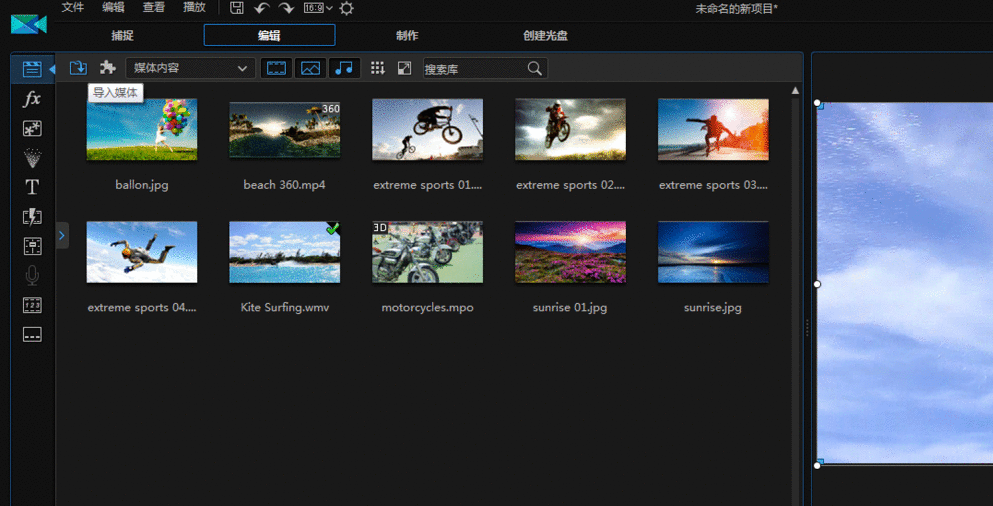Expand the side panel with arrow
993x506 pixels.
(61, 235)
